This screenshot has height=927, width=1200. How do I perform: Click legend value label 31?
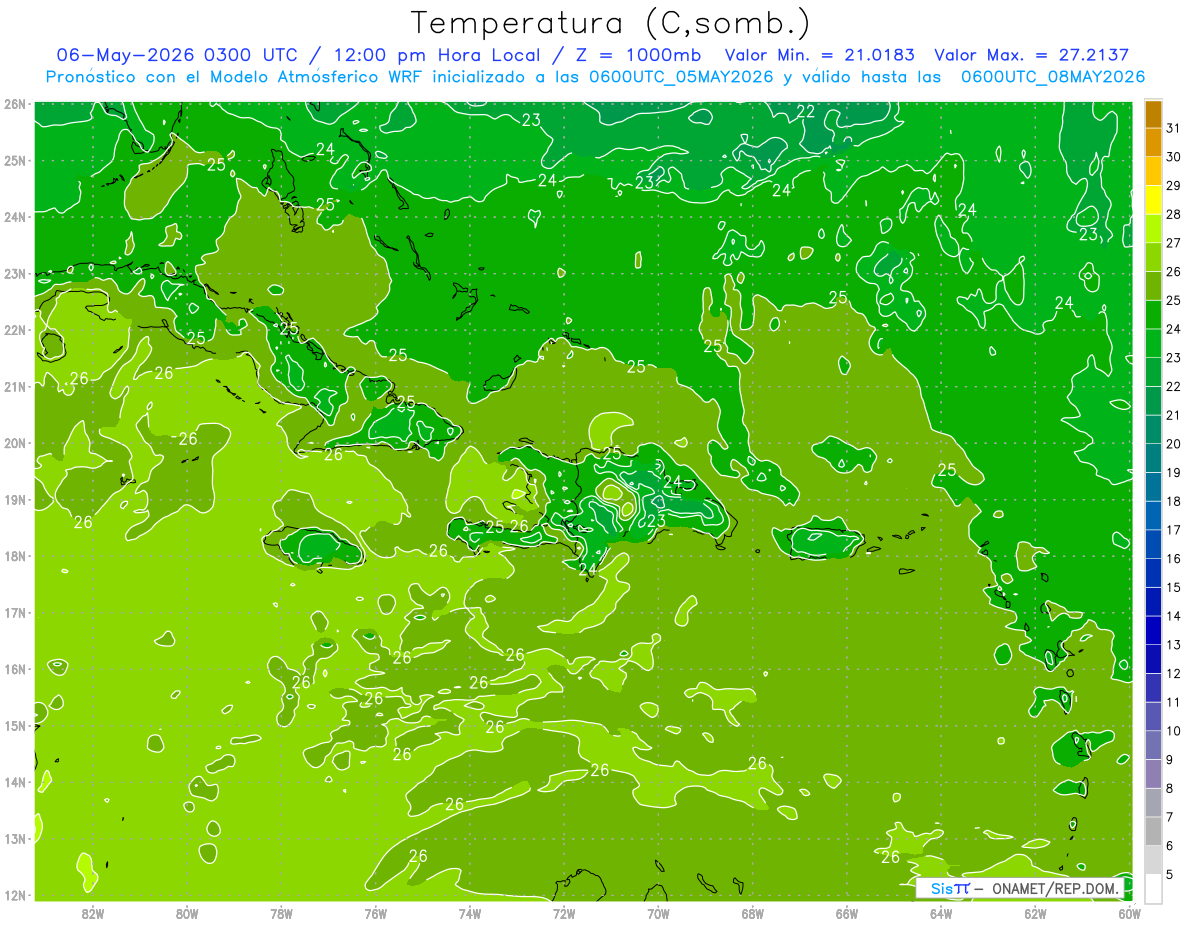1173,128
